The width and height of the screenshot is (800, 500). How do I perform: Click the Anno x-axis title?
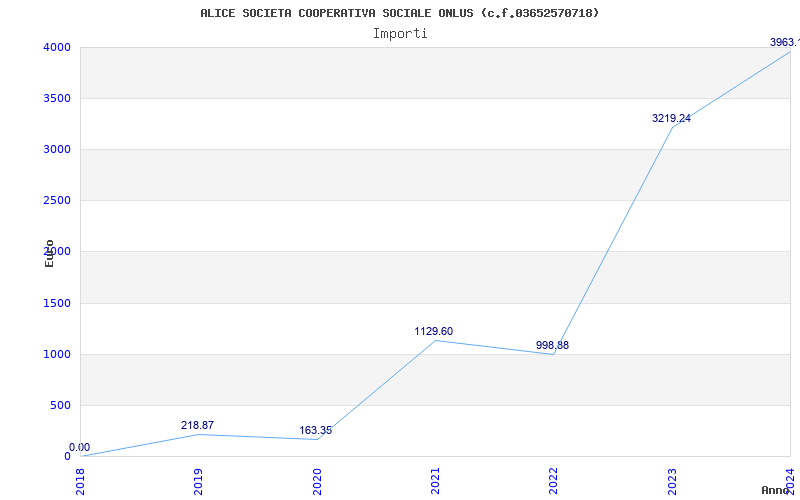point(775,490)
